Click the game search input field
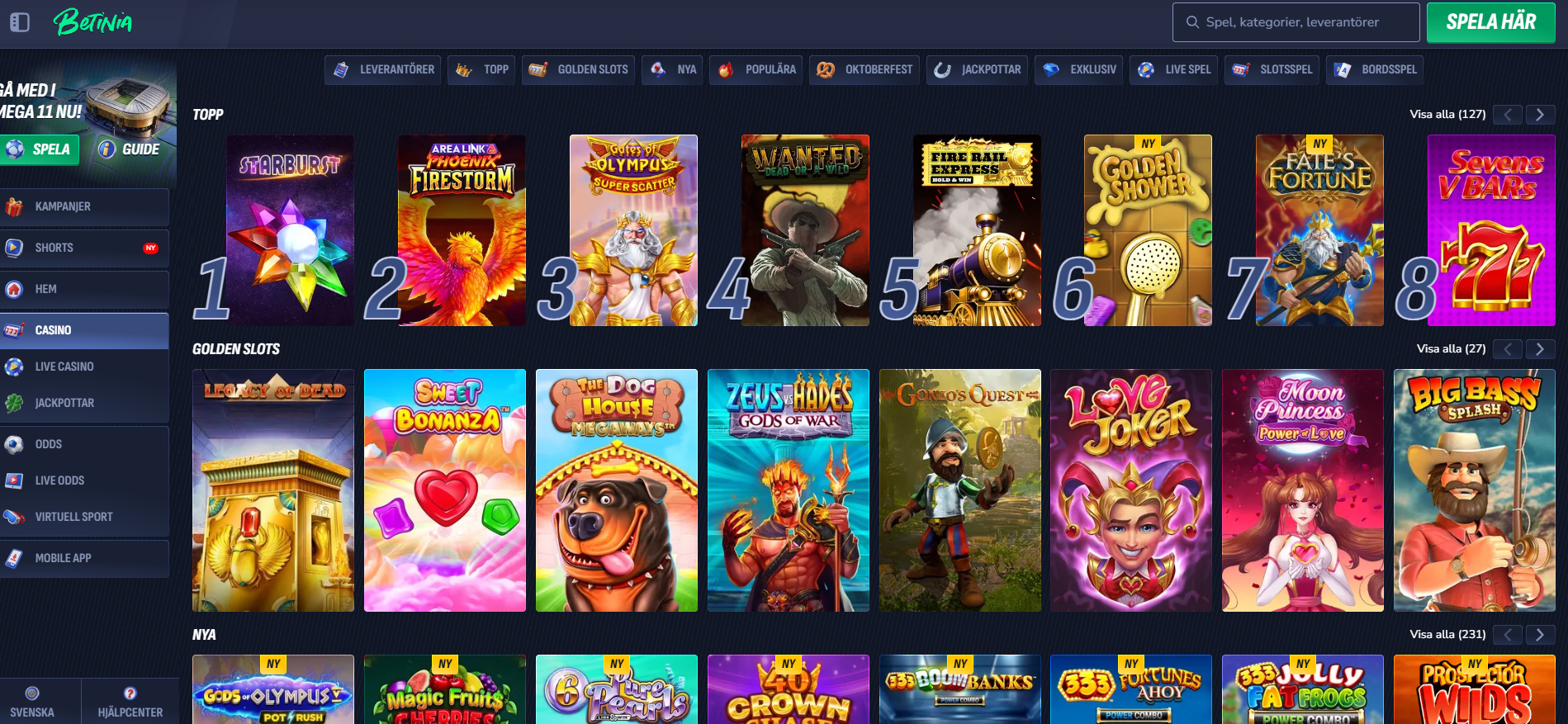This screenshot has height=724, width=1568. pyautogui.click(x=1296, y=22)
